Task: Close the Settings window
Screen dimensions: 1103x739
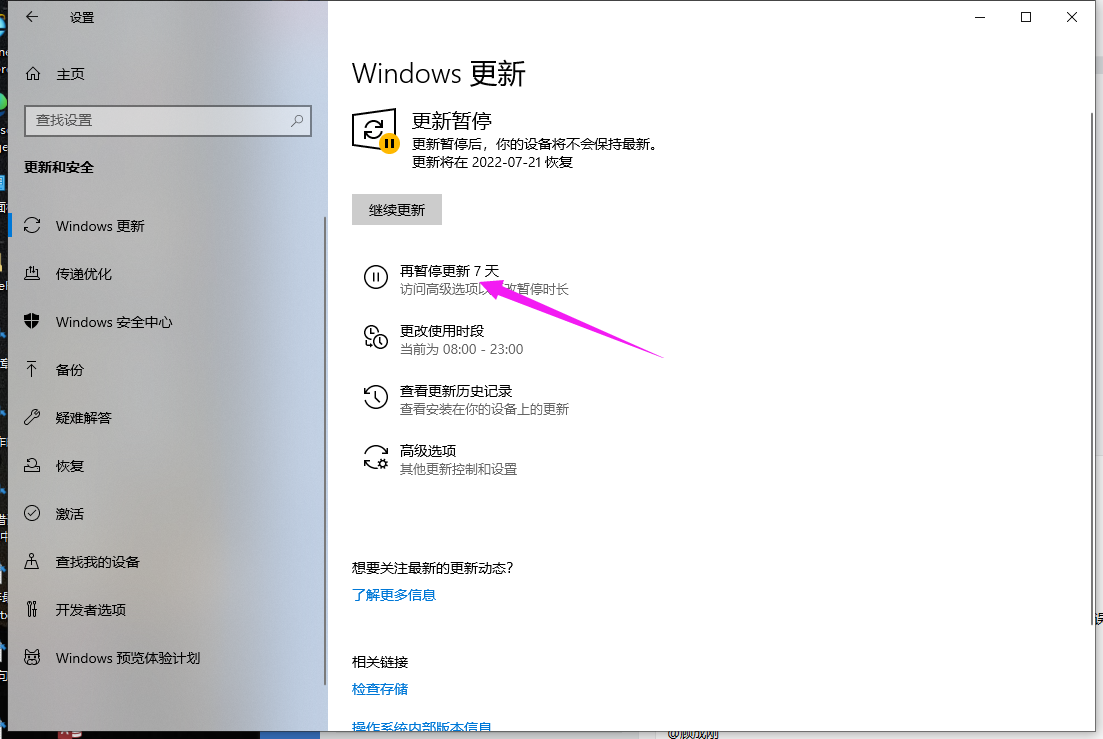Action: pyautogui.click(x=1071, y=17)
